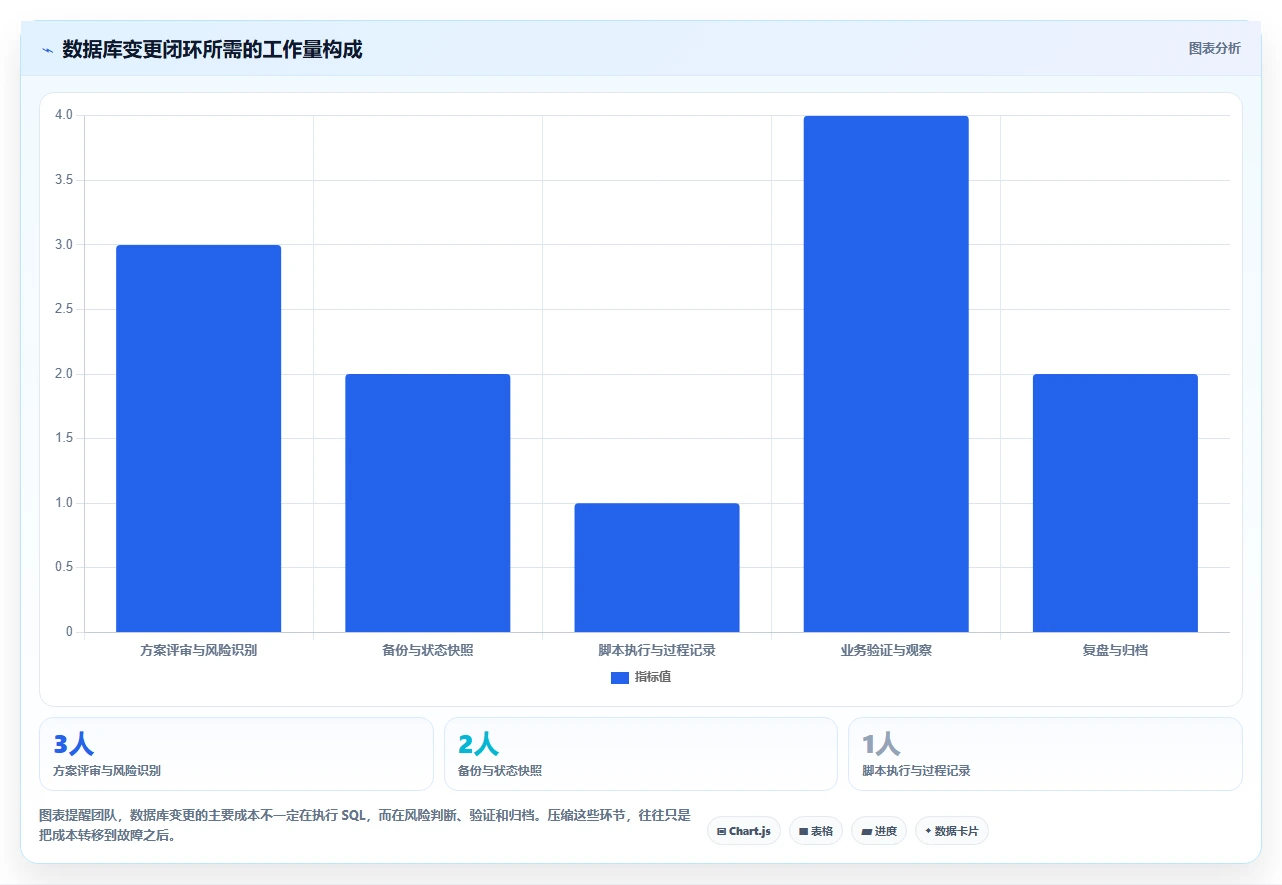
Task: Select the 脚本执行与过程记录 bar
Action: click(657, 567)
